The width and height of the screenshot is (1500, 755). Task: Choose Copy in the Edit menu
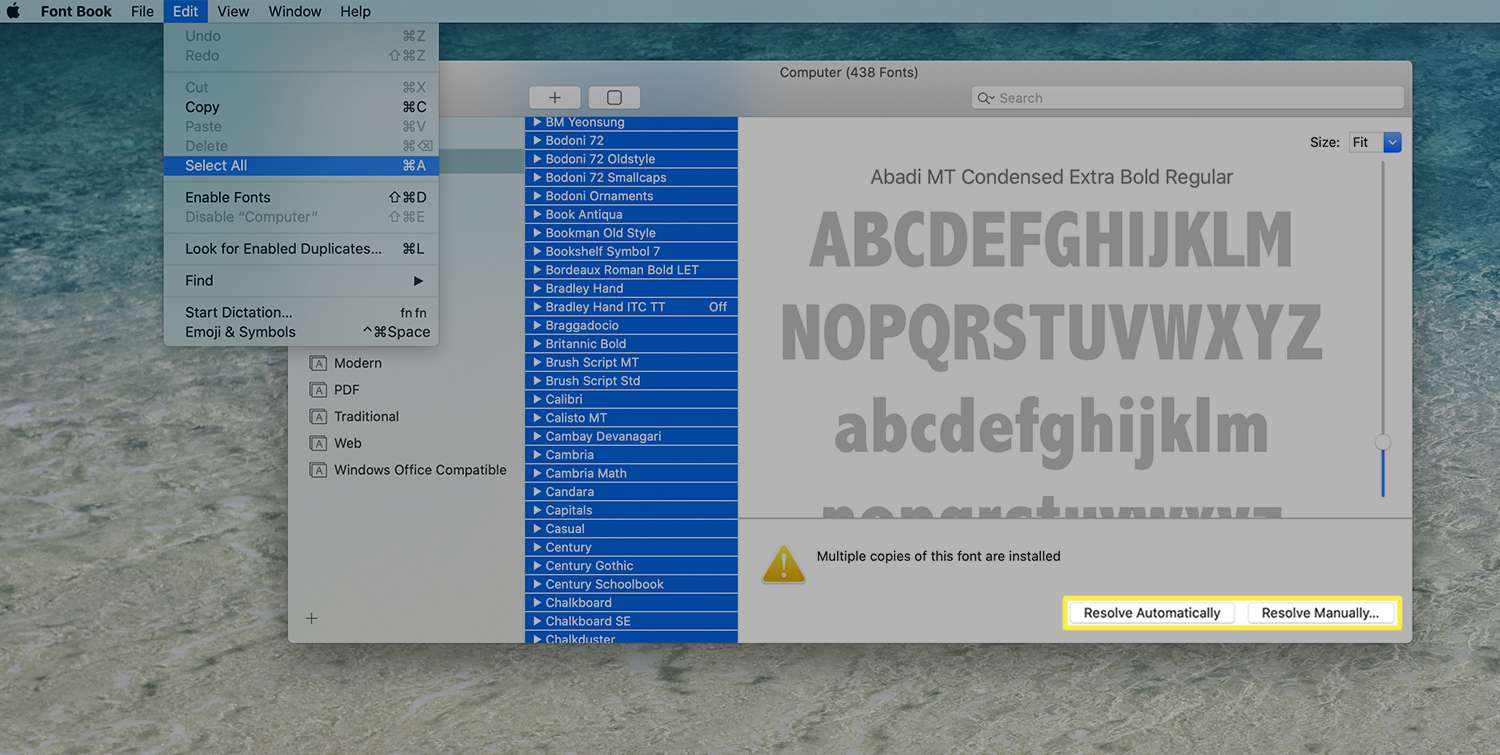(301, 107)
